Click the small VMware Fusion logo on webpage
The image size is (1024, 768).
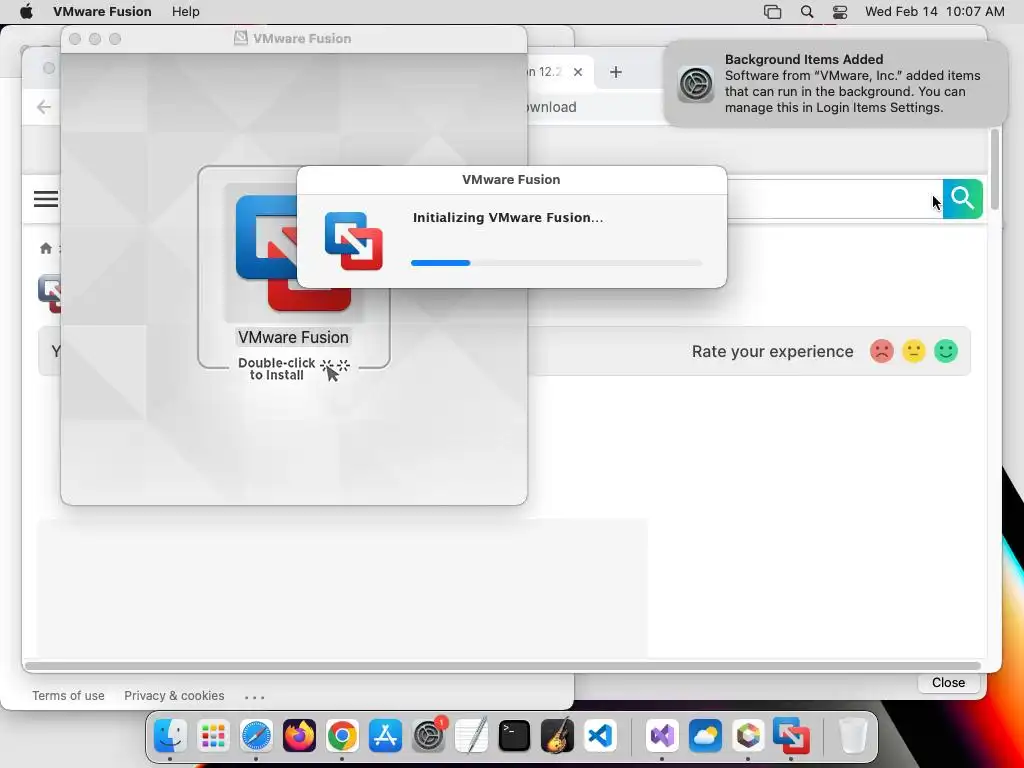[50, 293]
